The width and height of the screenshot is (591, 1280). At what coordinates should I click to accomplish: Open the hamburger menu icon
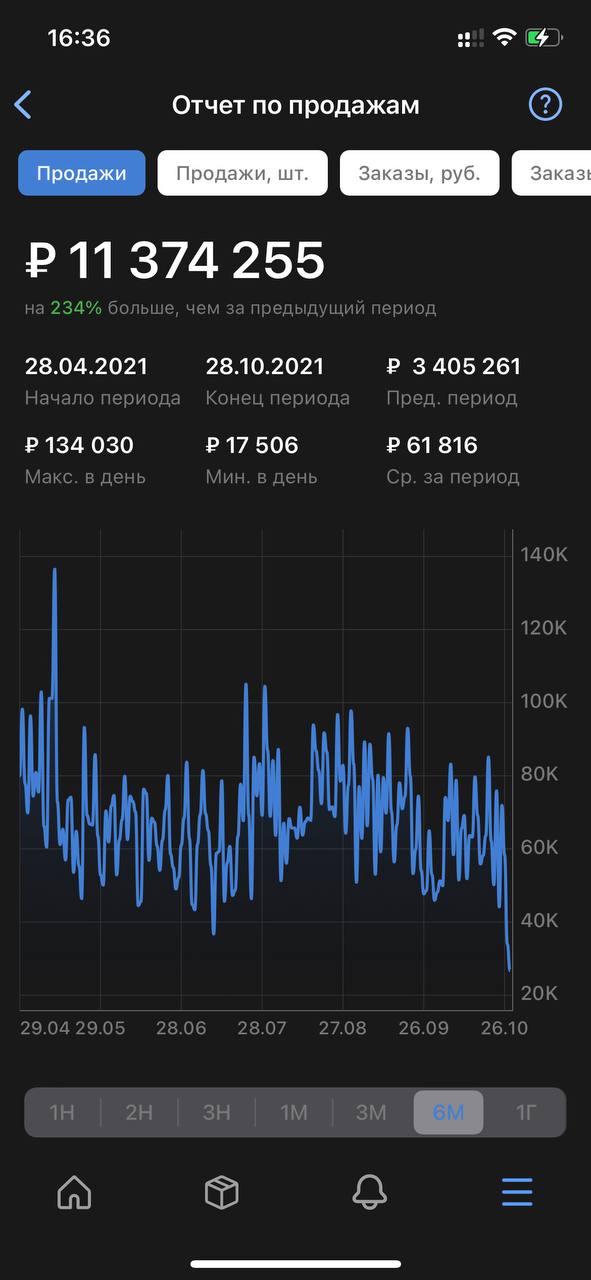click(517, 1192)
